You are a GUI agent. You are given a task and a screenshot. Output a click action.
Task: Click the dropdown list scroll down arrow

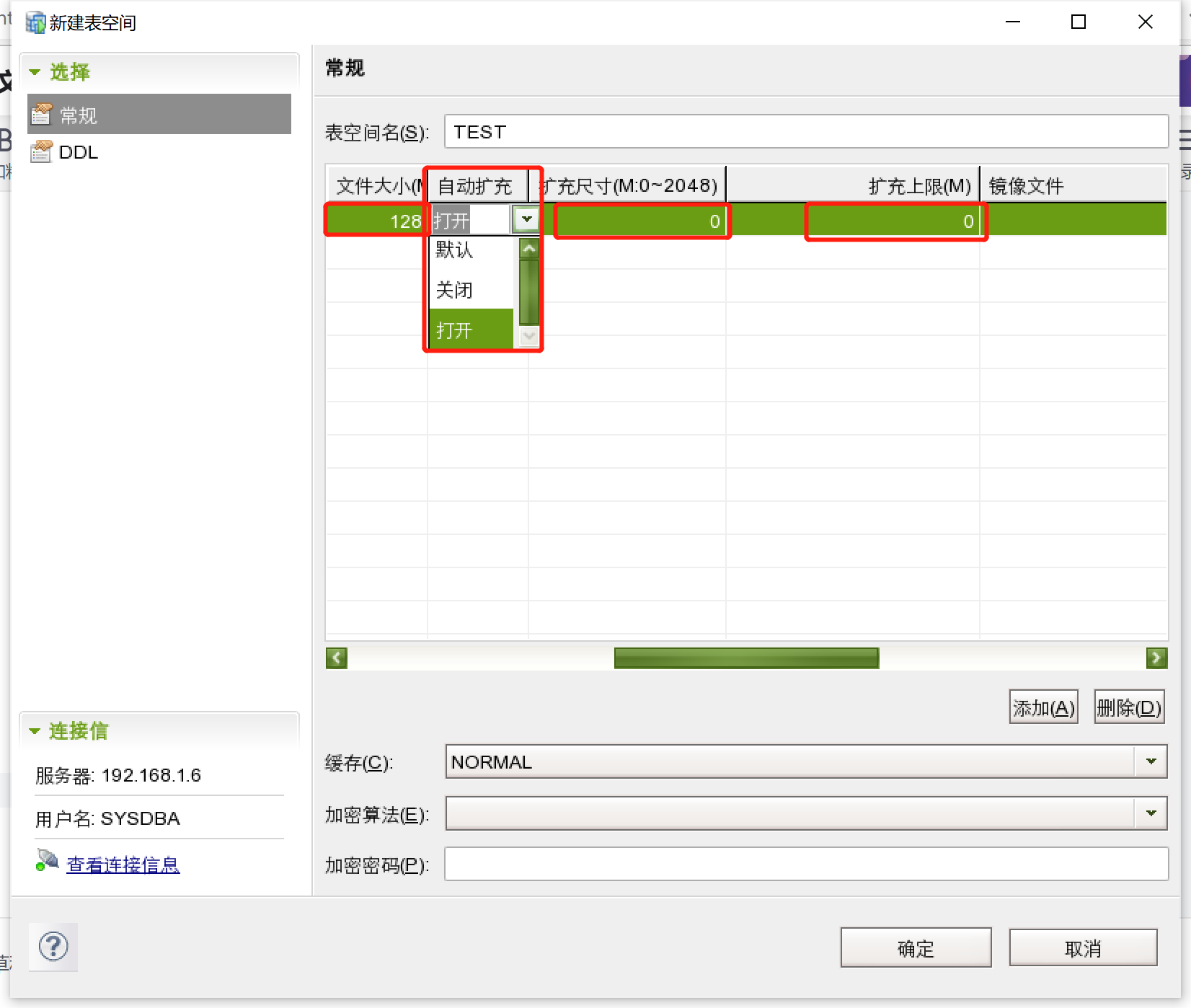pos(529,336)
